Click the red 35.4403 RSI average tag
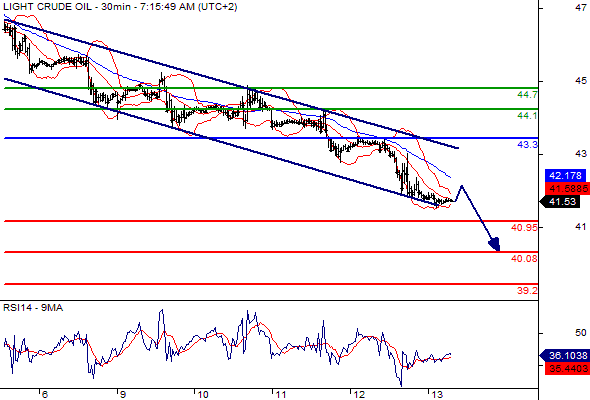 [x=568, y=368]
